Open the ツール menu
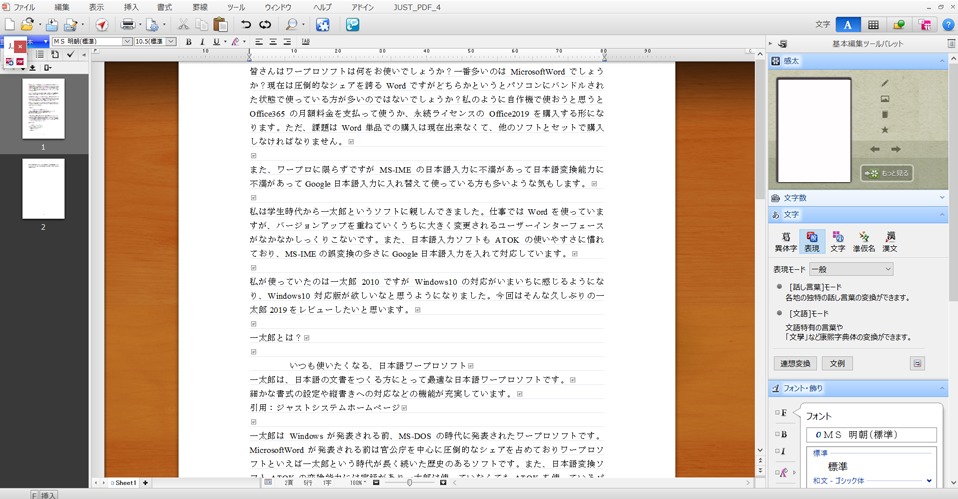The image size is (958, 499). click(236, 7)
